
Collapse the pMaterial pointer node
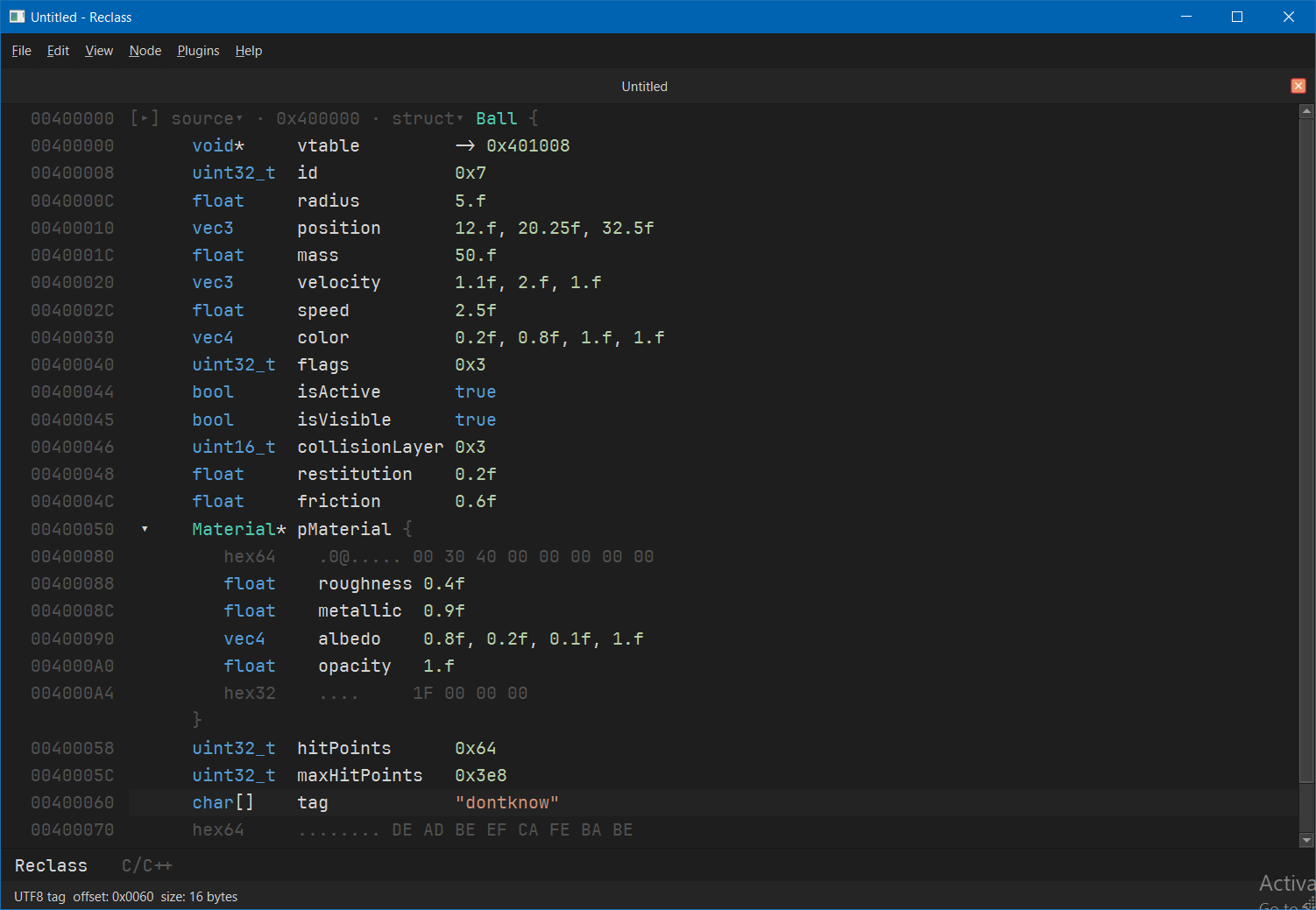coord(145,529)
